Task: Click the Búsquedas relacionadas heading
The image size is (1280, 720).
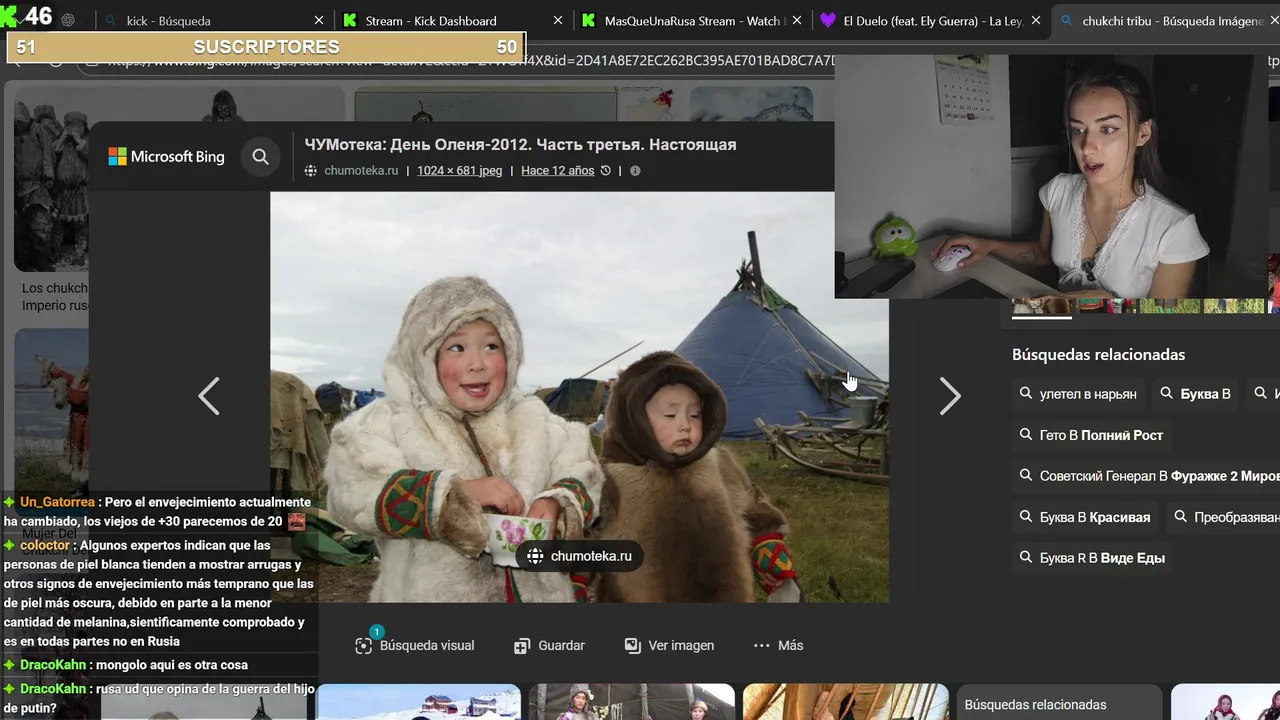Action: (1098, 355)
